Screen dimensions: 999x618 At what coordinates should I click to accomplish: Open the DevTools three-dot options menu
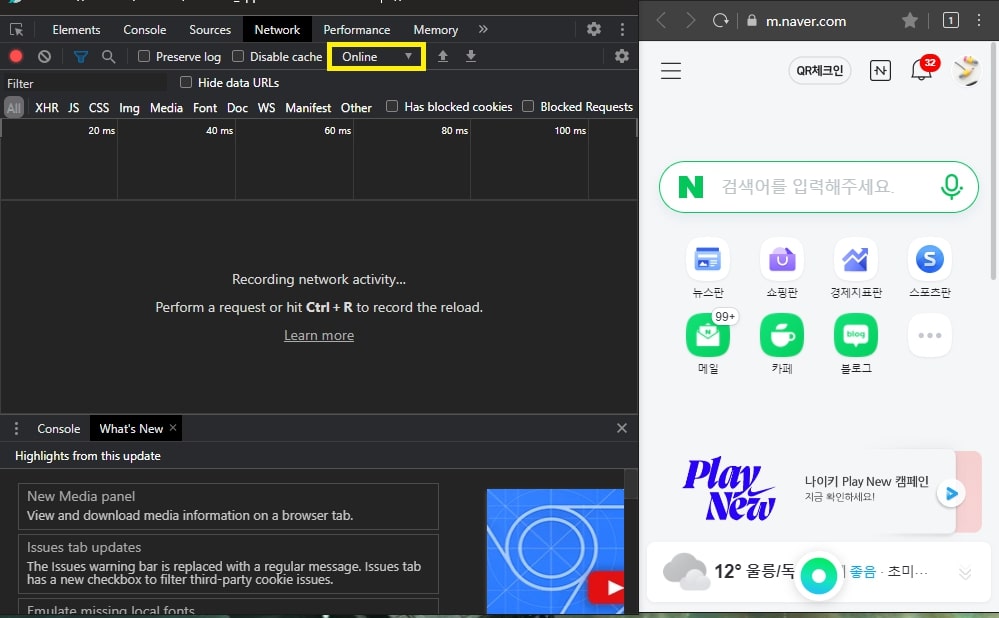click(x=621, y=29)
